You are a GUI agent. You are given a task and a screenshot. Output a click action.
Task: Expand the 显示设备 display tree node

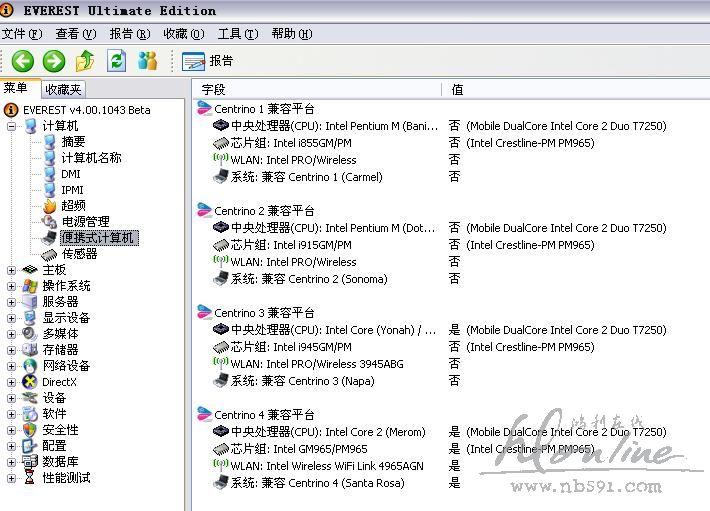pos(11,318)
